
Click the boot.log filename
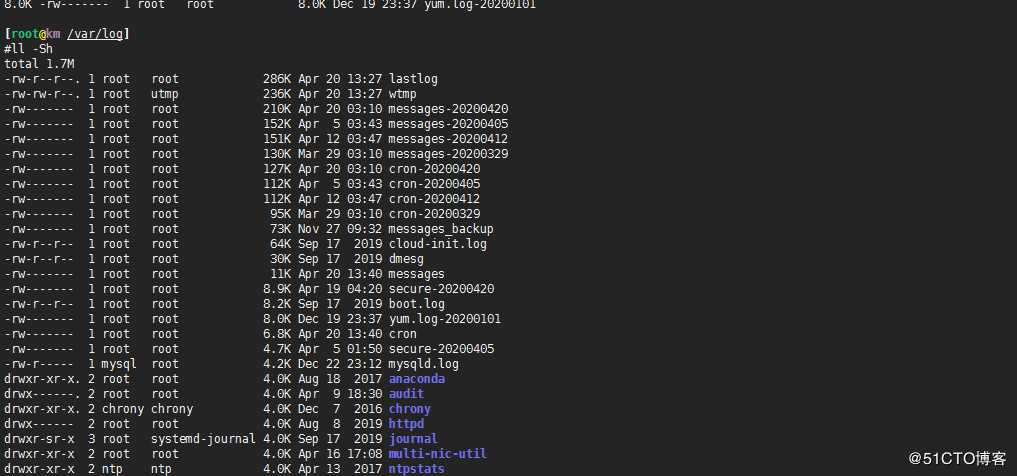(x=416, y=304)
